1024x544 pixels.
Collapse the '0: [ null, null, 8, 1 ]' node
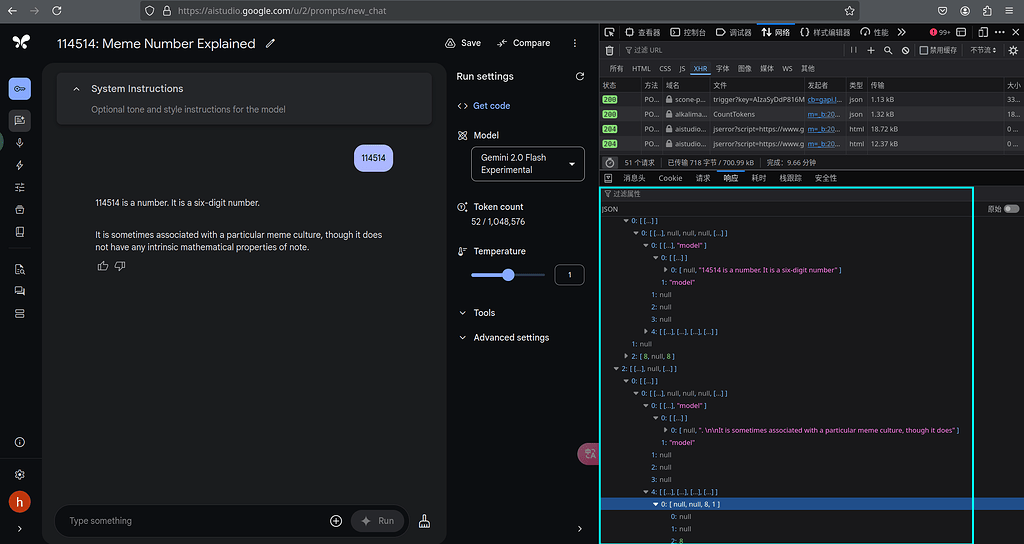click(656, 504)
